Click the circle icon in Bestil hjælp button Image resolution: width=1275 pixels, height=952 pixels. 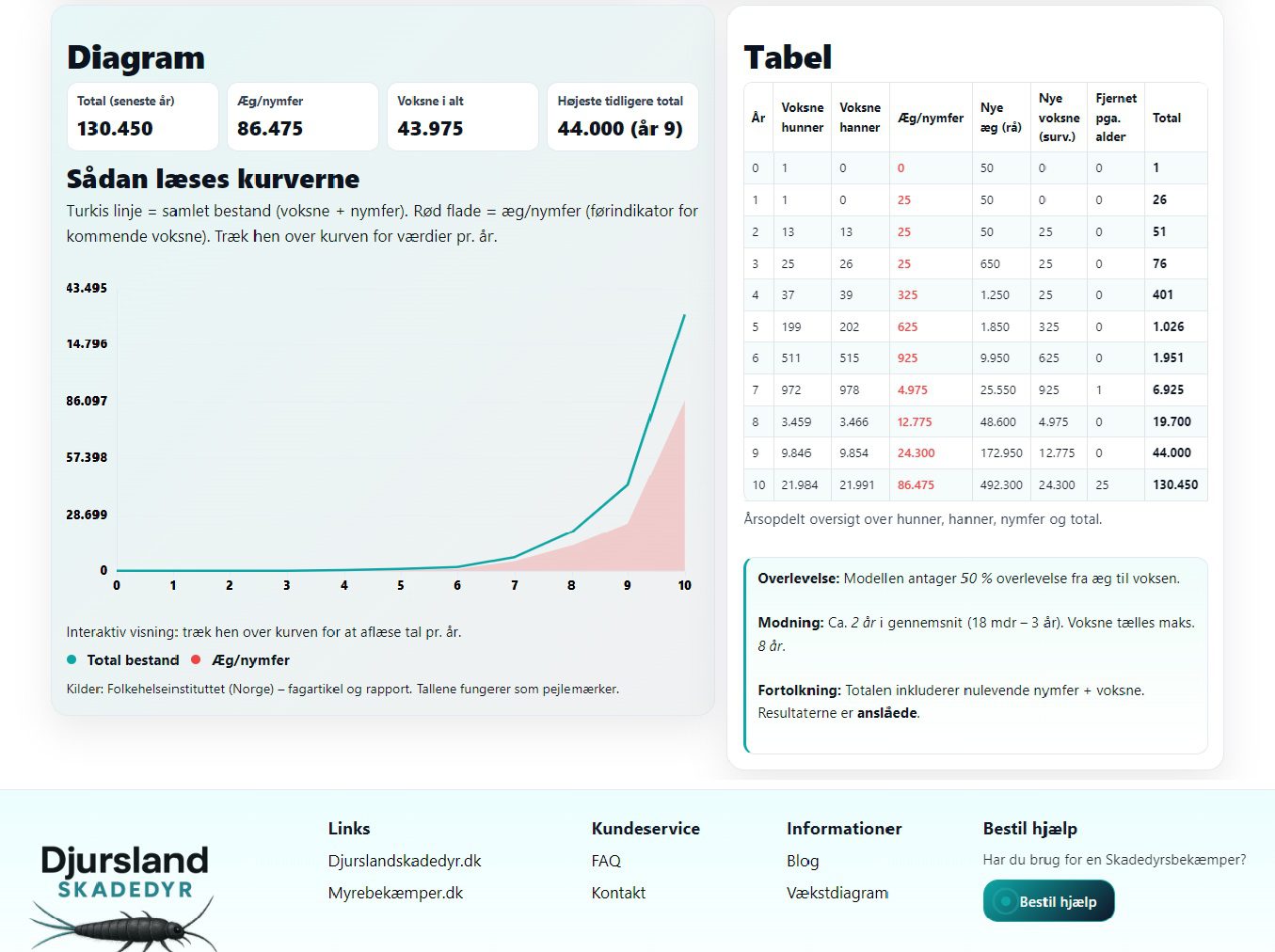(1005, 901)
